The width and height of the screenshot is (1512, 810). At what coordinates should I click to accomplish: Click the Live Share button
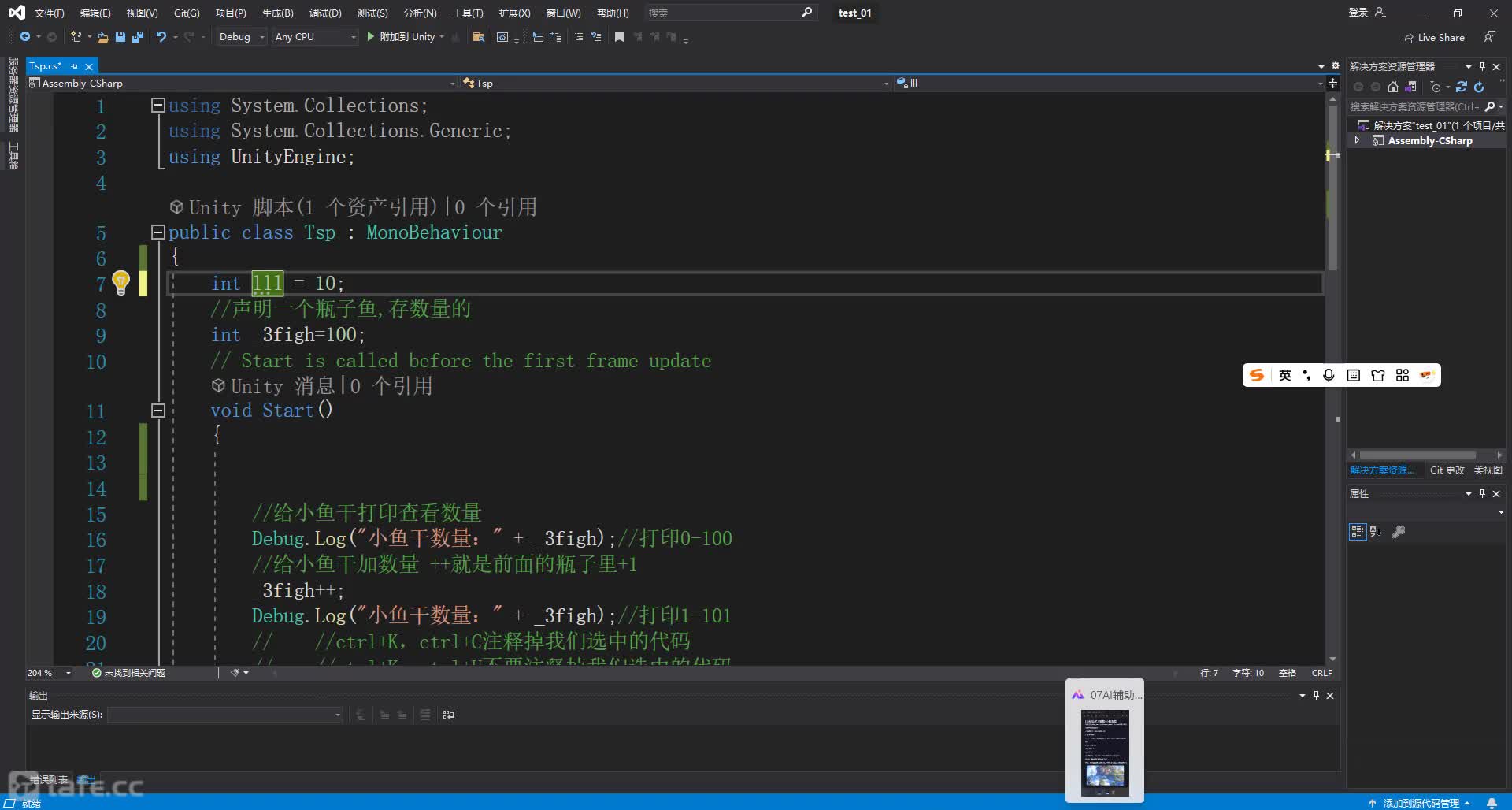coord(1433,37)
